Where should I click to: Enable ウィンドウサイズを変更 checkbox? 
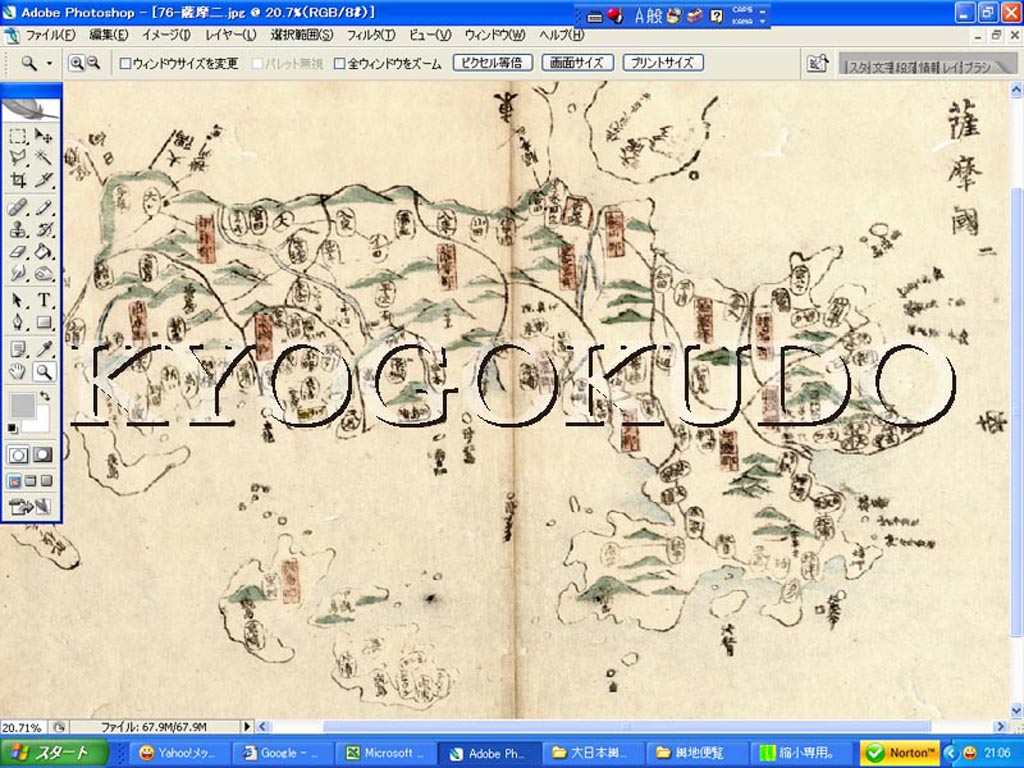(125, 63)
